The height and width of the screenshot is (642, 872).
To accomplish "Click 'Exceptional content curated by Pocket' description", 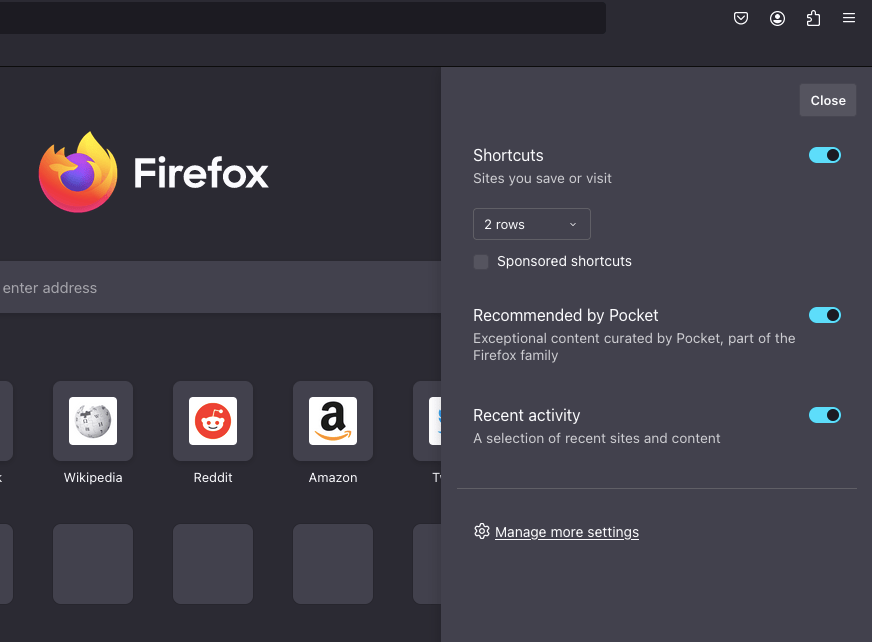I will [634, 347].
